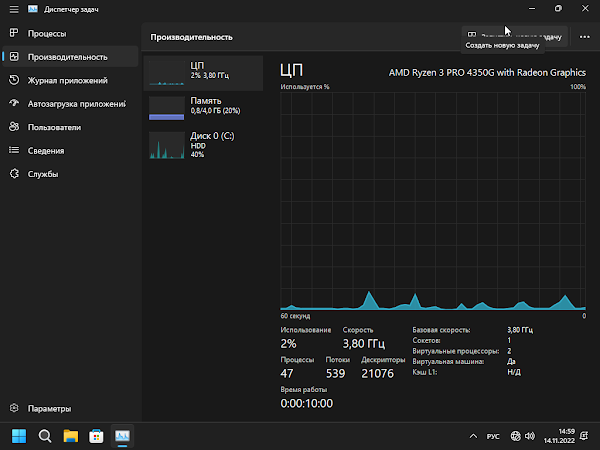Select the Диск 0 (C:) resource tile
600x450 pixels.
[203, 145]
